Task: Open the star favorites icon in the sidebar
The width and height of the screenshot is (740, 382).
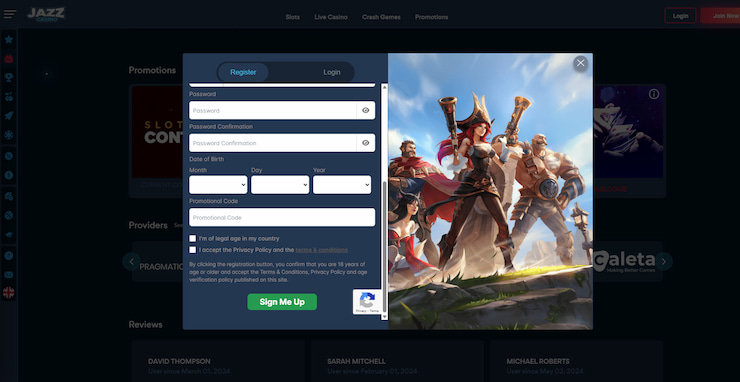Action: 8,40
